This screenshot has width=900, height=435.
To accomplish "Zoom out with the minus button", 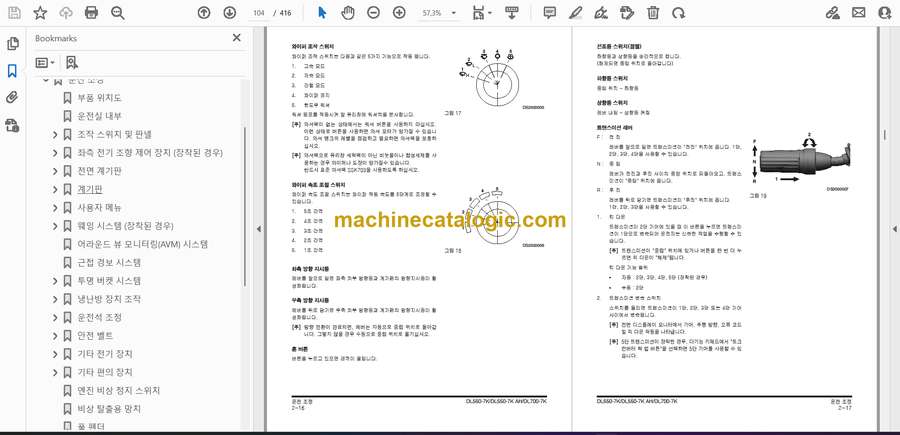I will point(374,13).
